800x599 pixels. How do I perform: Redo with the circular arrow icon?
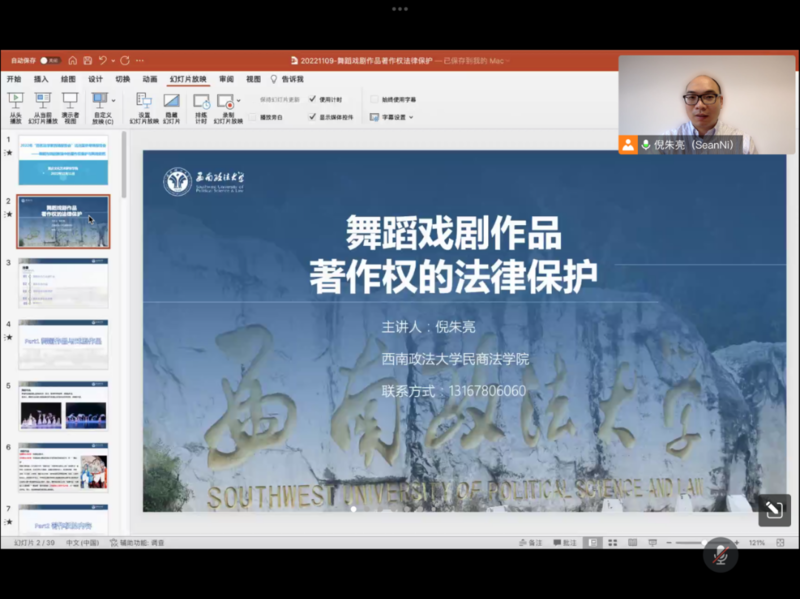(x=125, y=60)
